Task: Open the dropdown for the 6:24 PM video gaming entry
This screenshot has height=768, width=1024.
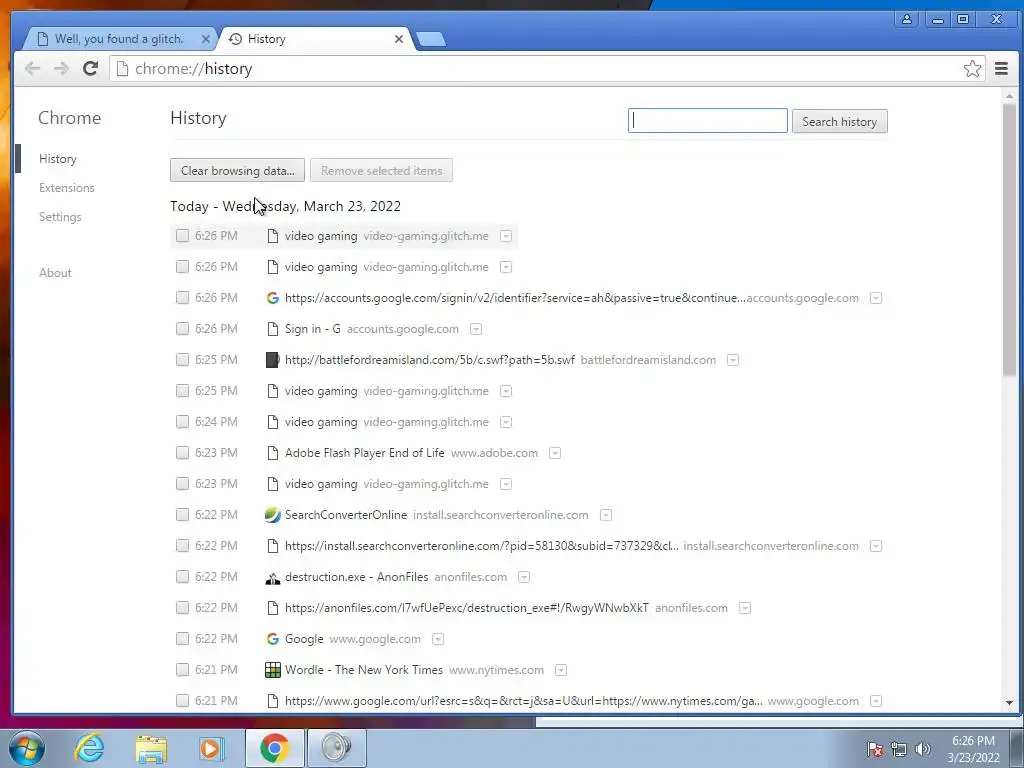Action: point(505,423)
